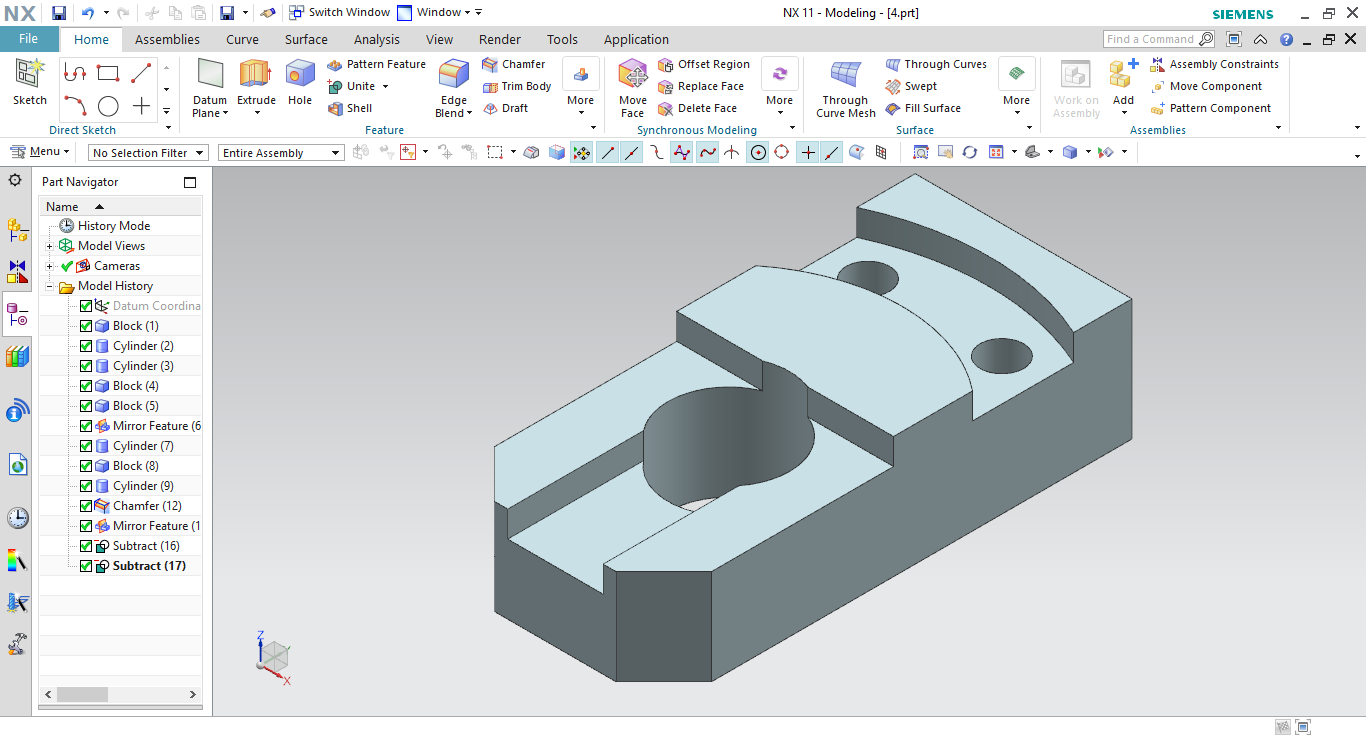This screenshot has width=1366, height=738.
Task: Activate the Move Face tool
Action: coord(633,88)
